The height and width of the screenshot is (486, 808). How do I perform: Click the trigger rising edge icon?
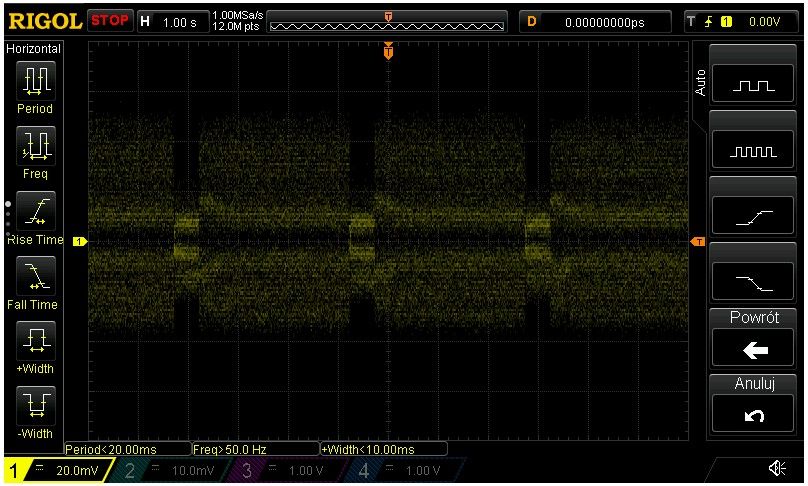pyautogui.click(x=710, y=22)
